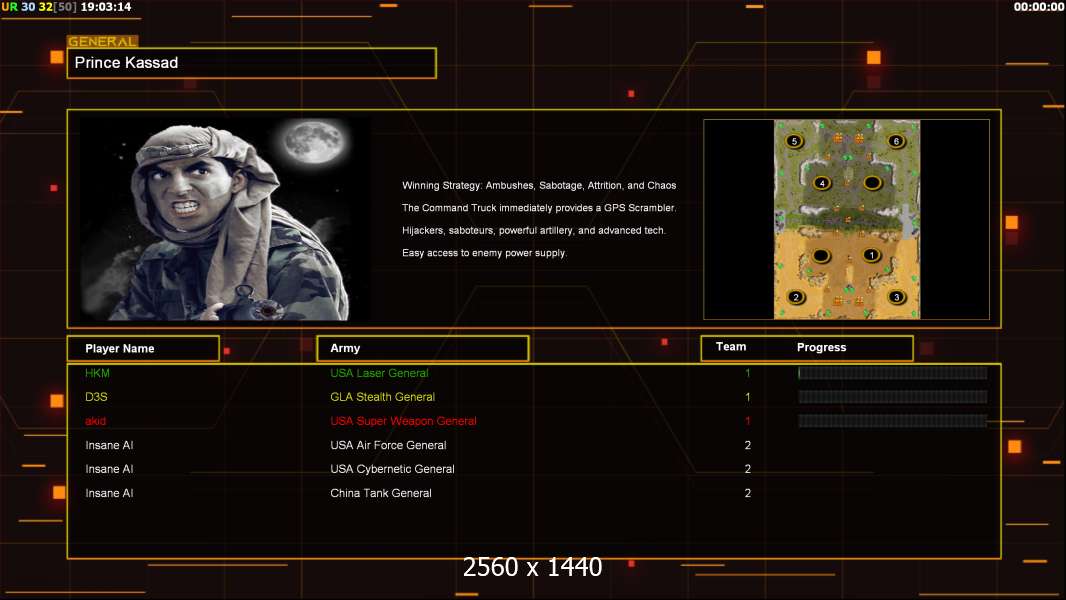Click the Command Truck GPS Scrambler line

[538, 208]
